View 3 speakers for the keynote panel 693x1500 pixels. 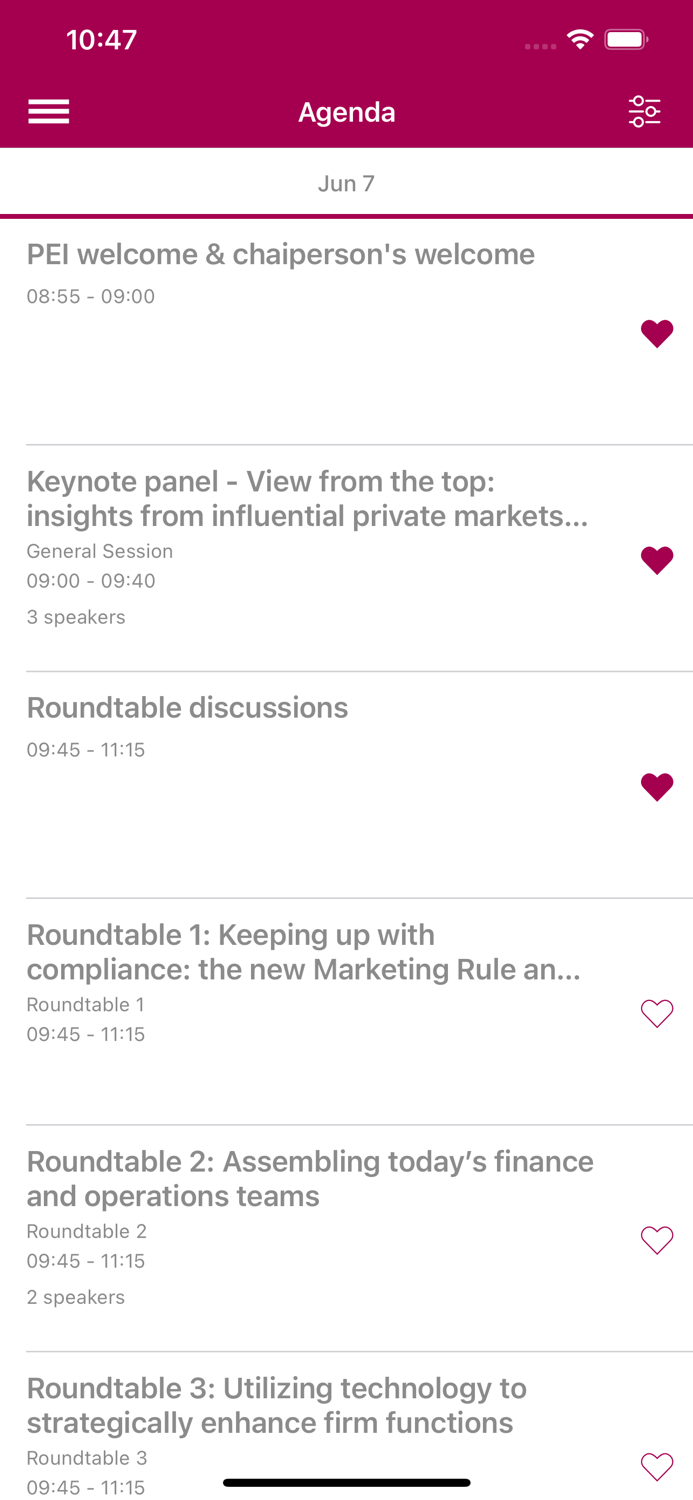click(x=76, y=617)
